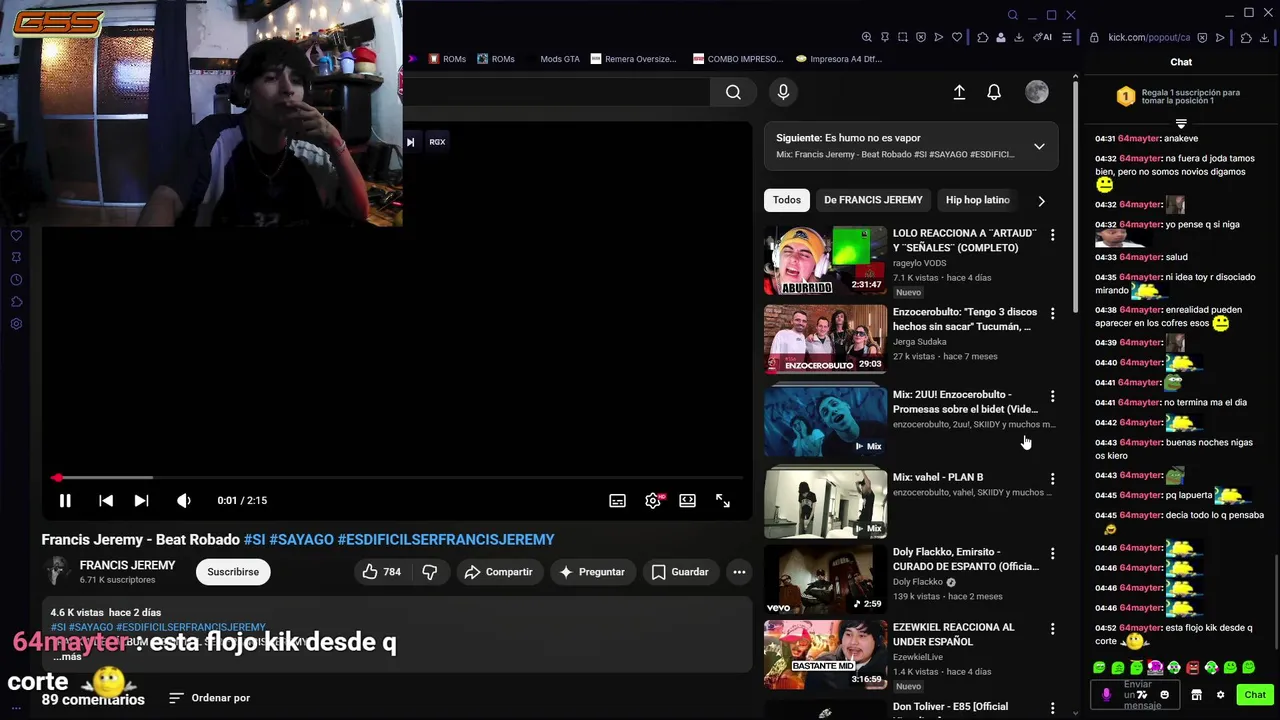Open options for Mix 2UU! Enzocerobulto
Image resolution: width=1280 pixels, height=720 pixels.
point(1052,396)
